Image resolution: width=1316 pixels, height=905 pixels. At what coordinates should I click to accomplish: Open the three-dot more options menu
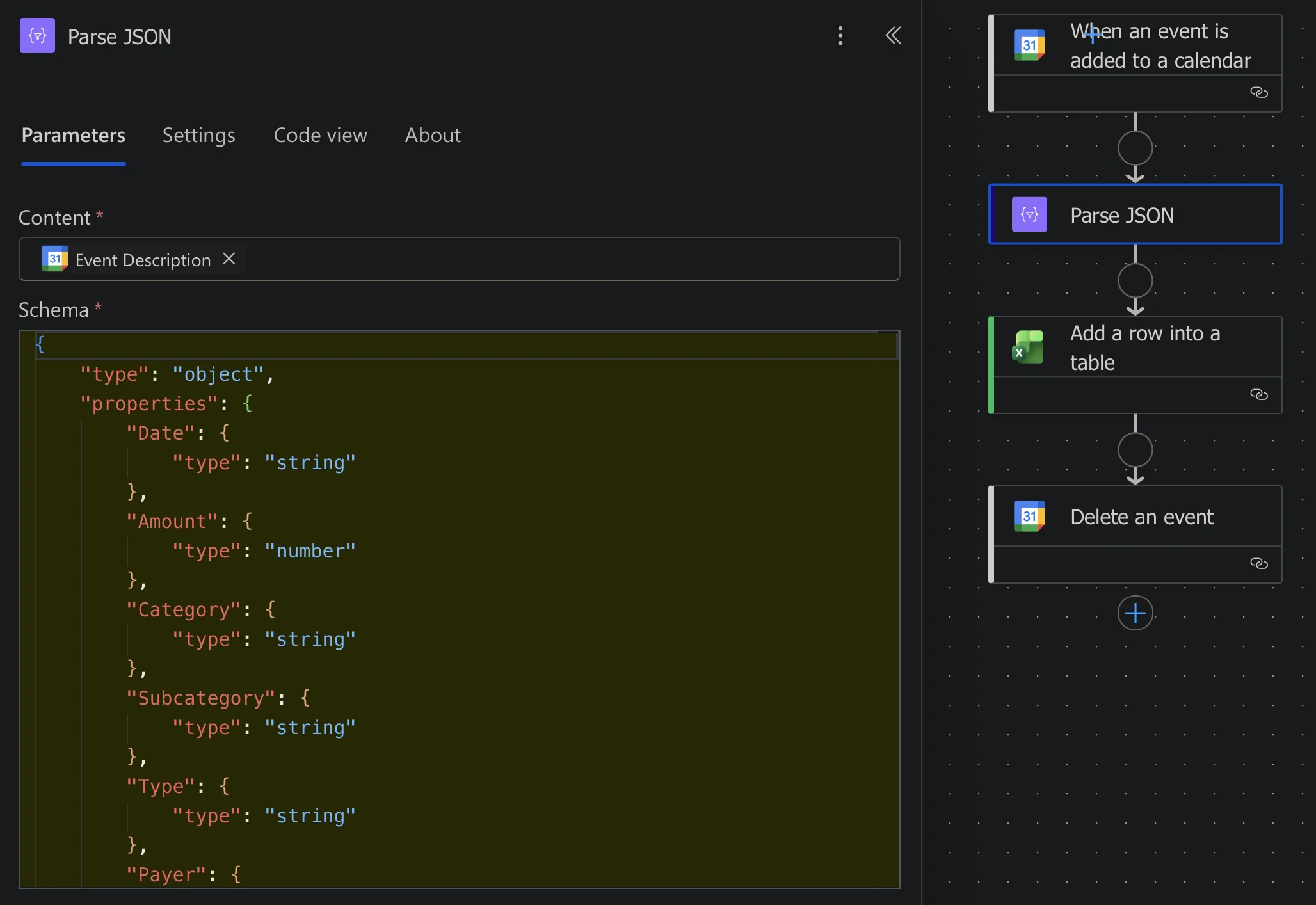[840, 36]
